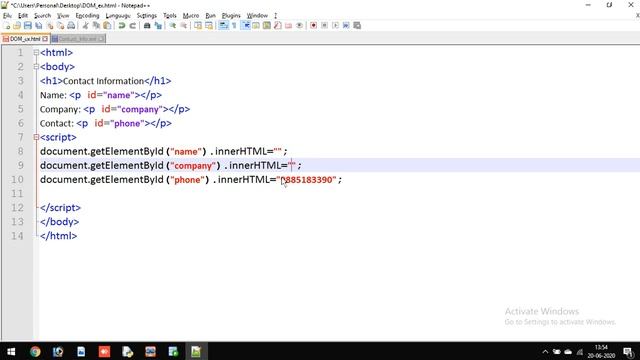640x360 pixels.
Task: Zoom in using the toolbar icon
Action: pos(173,26)
